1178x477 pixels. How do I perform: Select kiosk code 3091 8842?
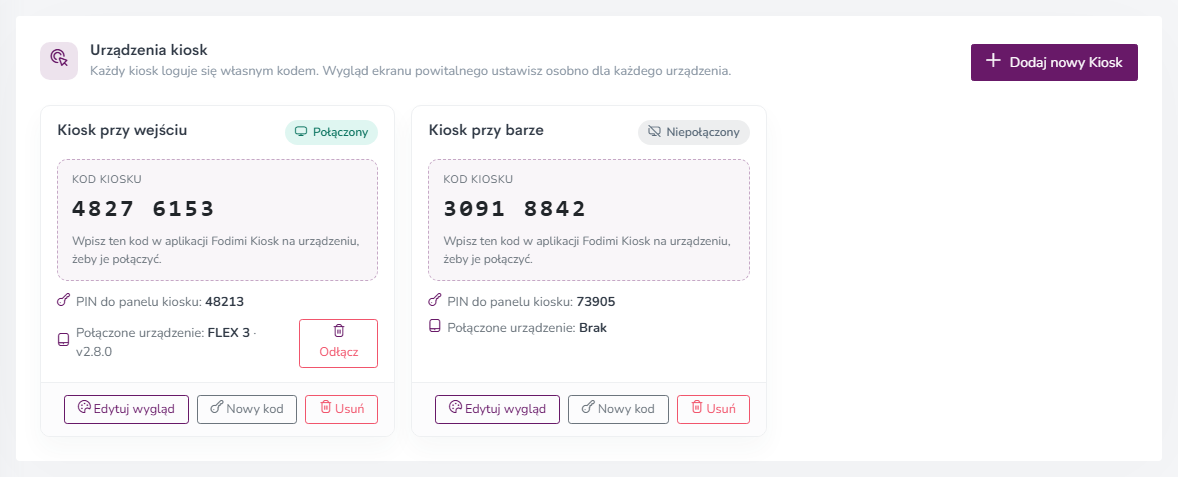515,209
